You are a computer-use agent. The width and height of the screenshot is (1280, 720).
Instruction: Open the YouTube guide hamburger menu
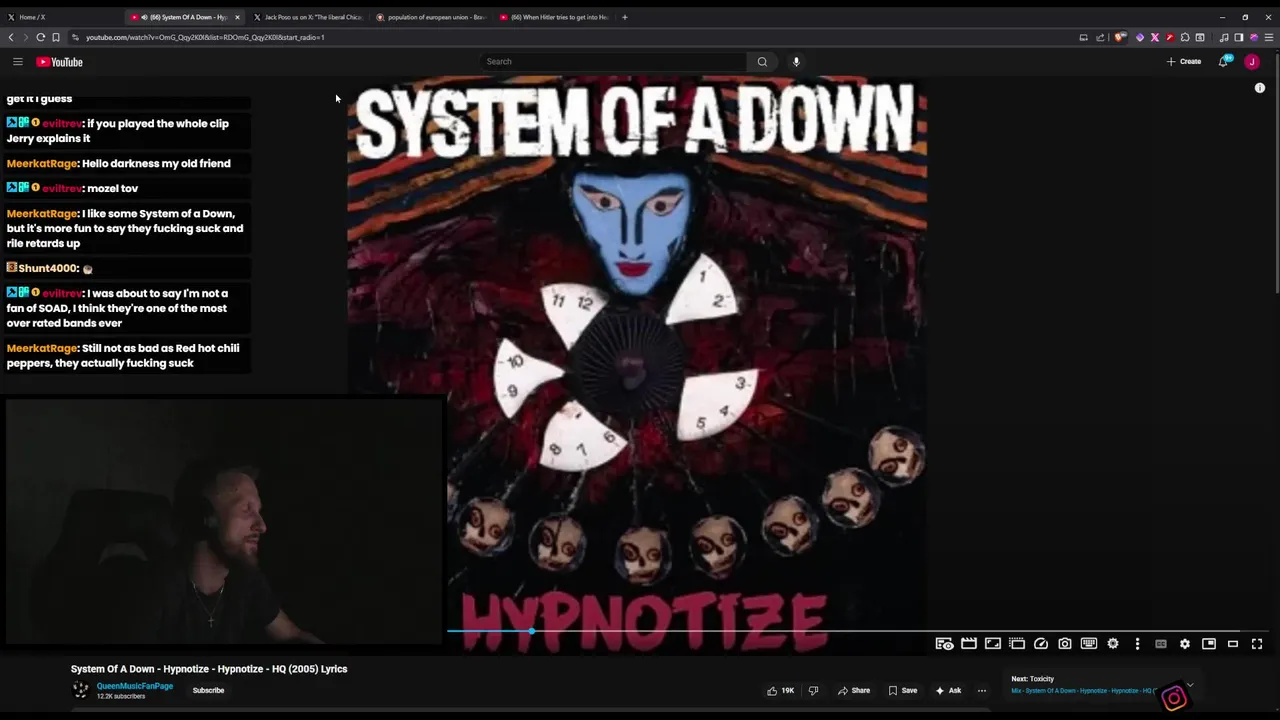[17, 62]
